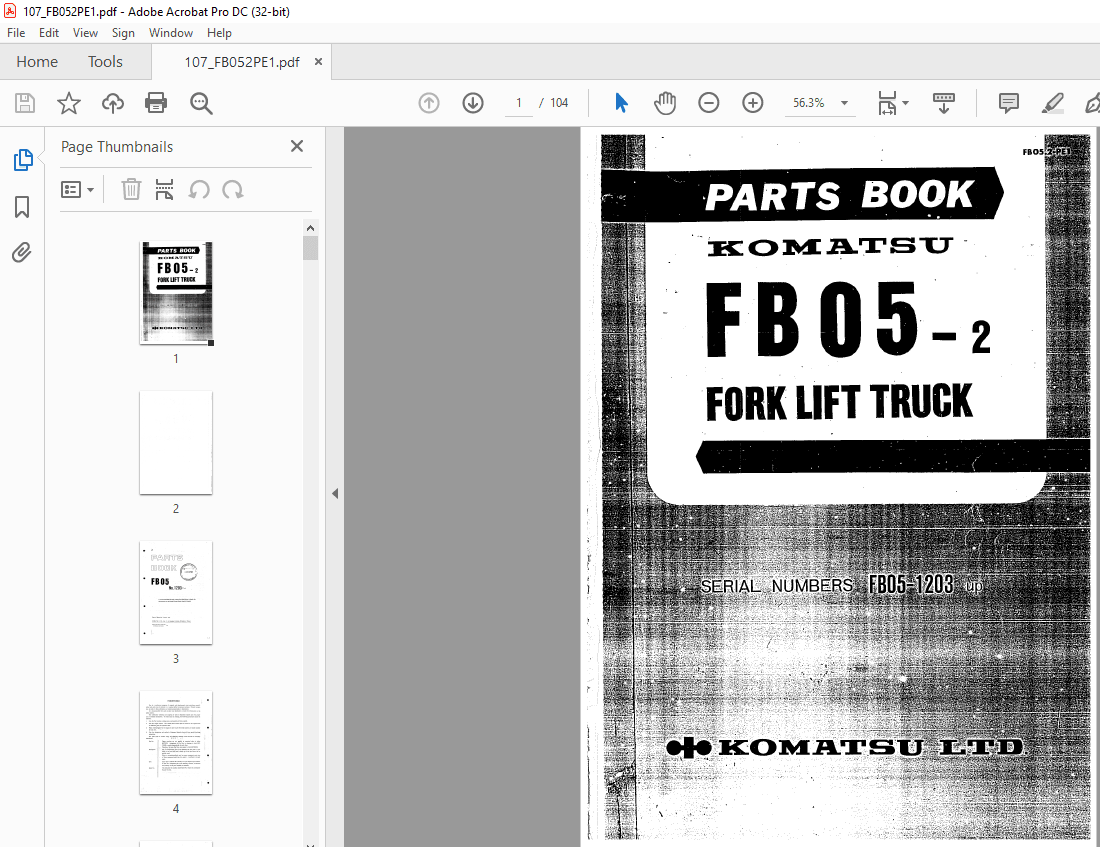Go to next page with down arrow
This screenshot has height=847, width=1100.
tap(472, 103)
